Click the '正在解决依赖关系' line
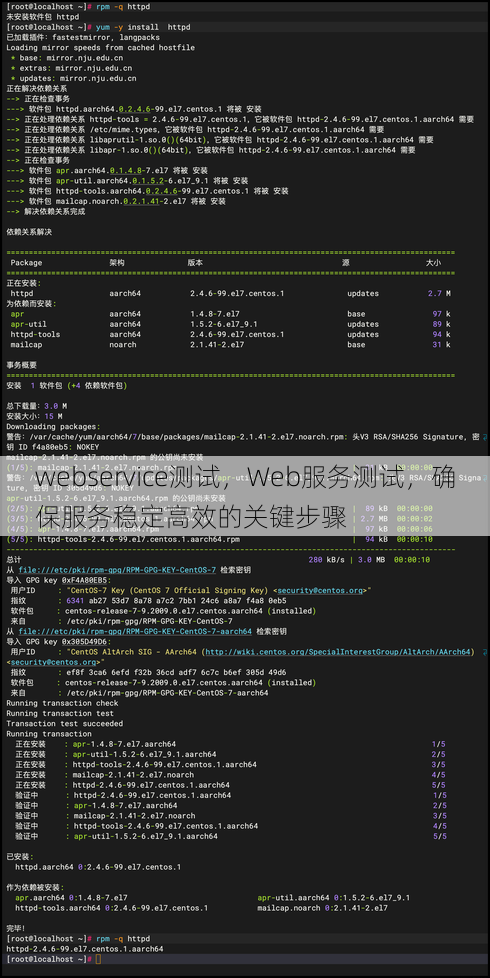490x978 pixels. pyautogui.click(x=37, y=89)
